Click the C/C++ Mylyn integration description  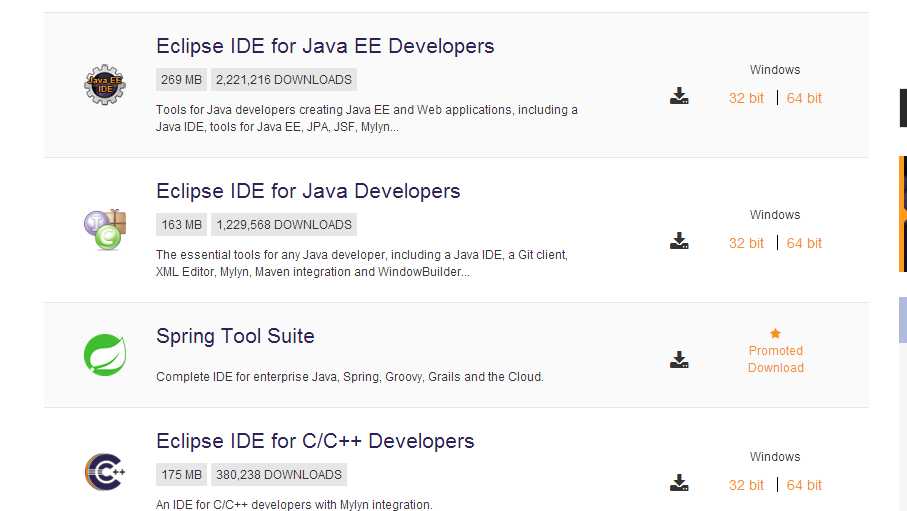point(294,504)
